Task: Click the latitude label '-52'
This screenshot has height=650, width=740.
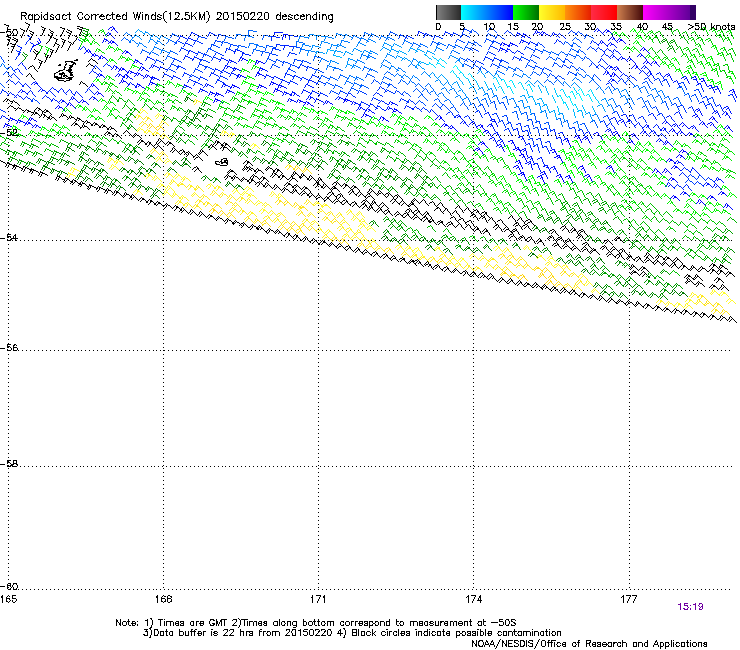Action: click(9, 133)
